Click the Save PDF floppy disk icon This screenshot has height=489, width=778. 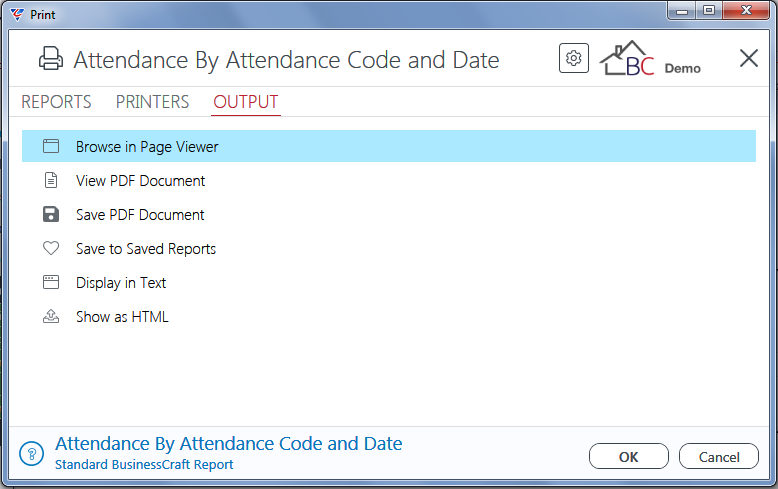tap(51, 214)
